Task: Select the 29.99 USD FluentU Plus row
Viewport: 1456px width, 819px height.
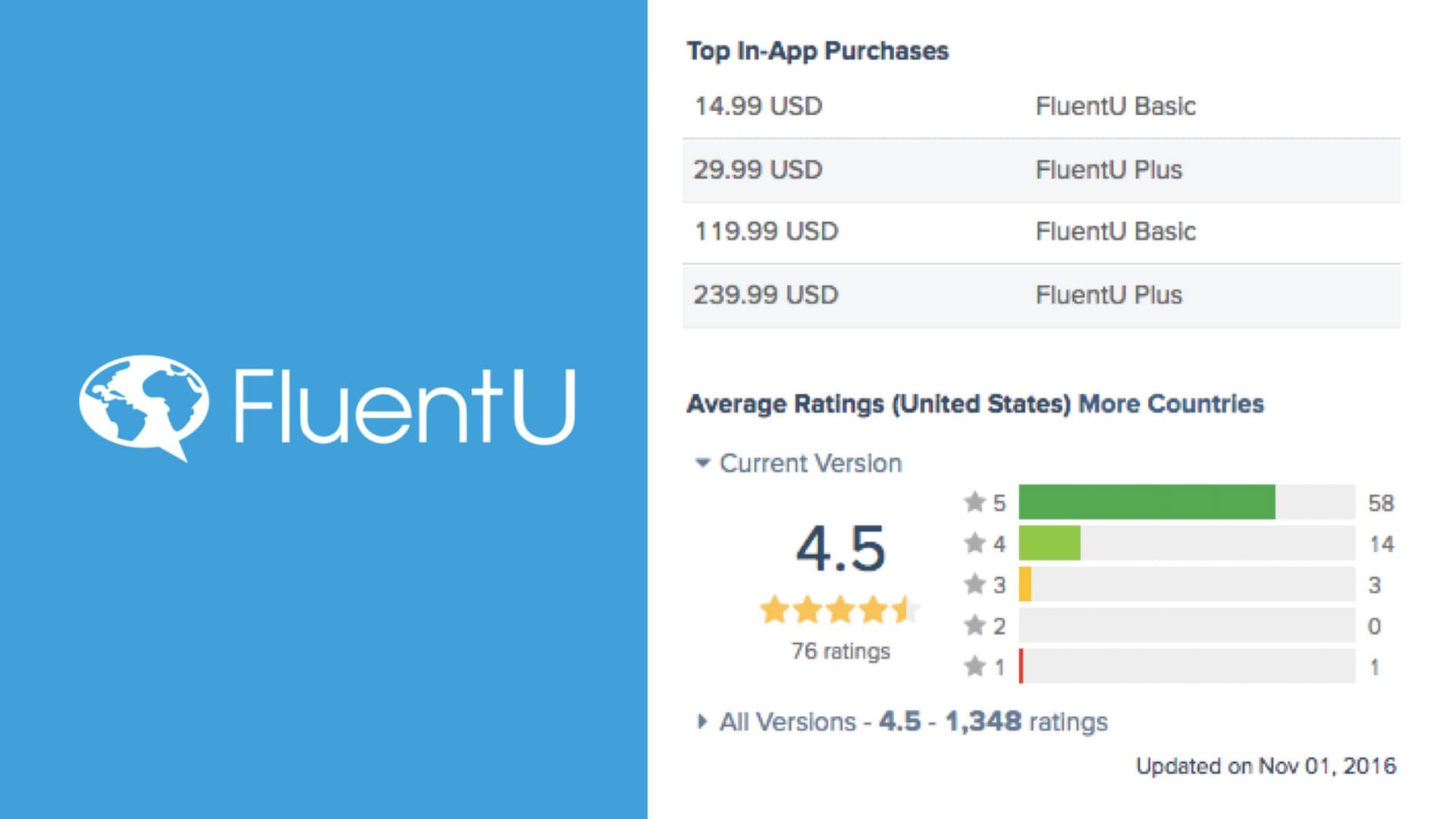Action: coord(1040,170)
